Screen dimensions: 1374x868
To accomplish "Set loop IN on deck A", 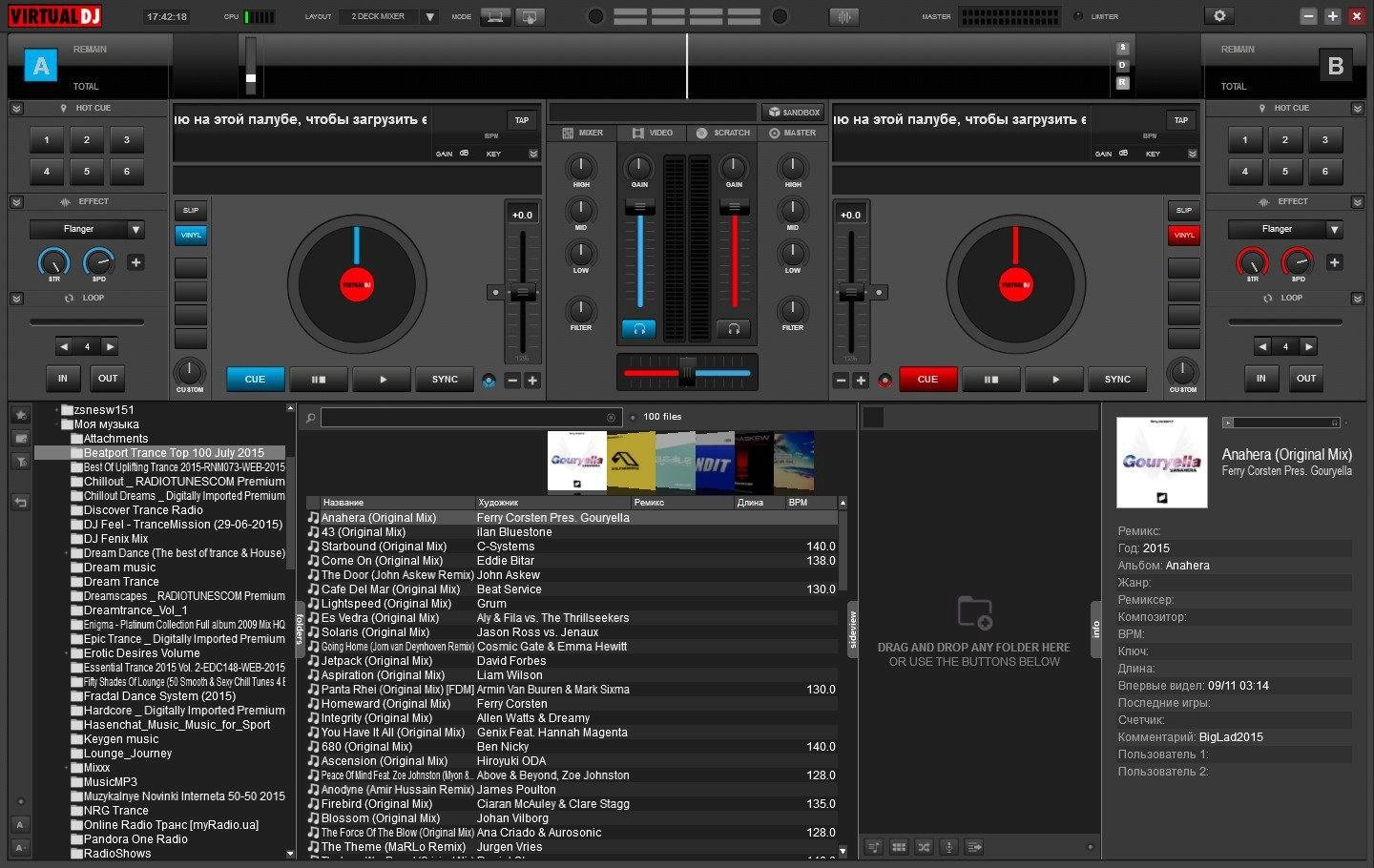I will pos(62,378).
